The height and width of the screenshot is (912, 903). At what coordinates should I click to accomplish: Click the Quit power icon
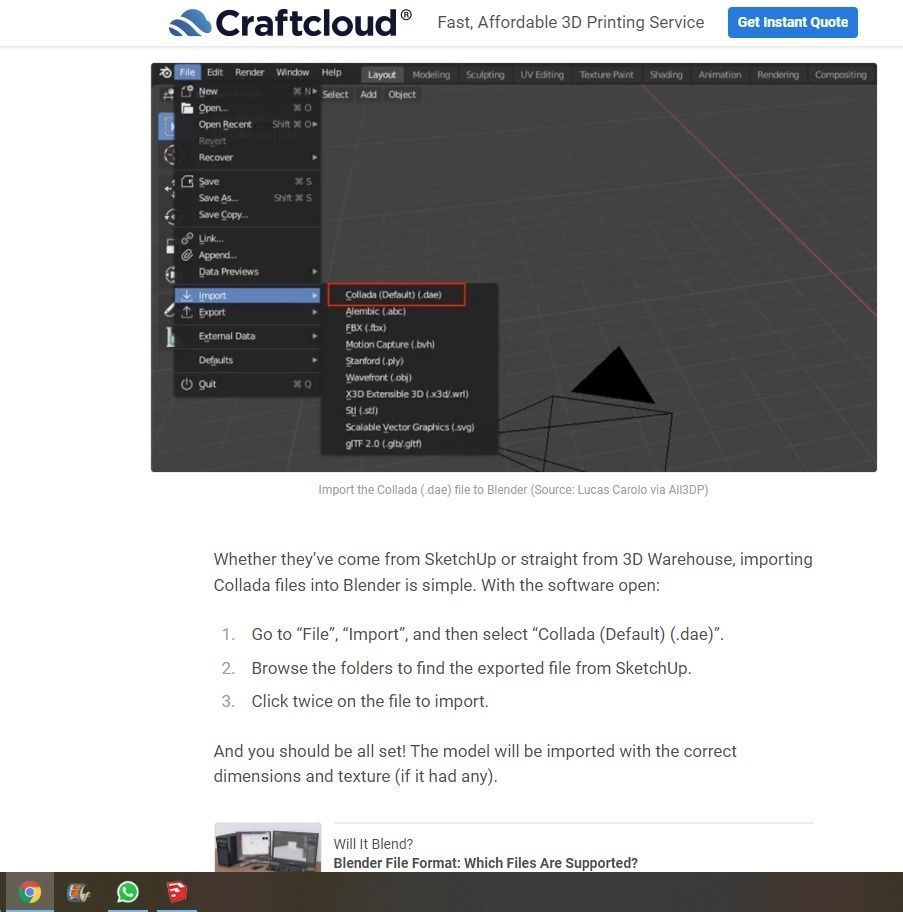coord(187,384)
